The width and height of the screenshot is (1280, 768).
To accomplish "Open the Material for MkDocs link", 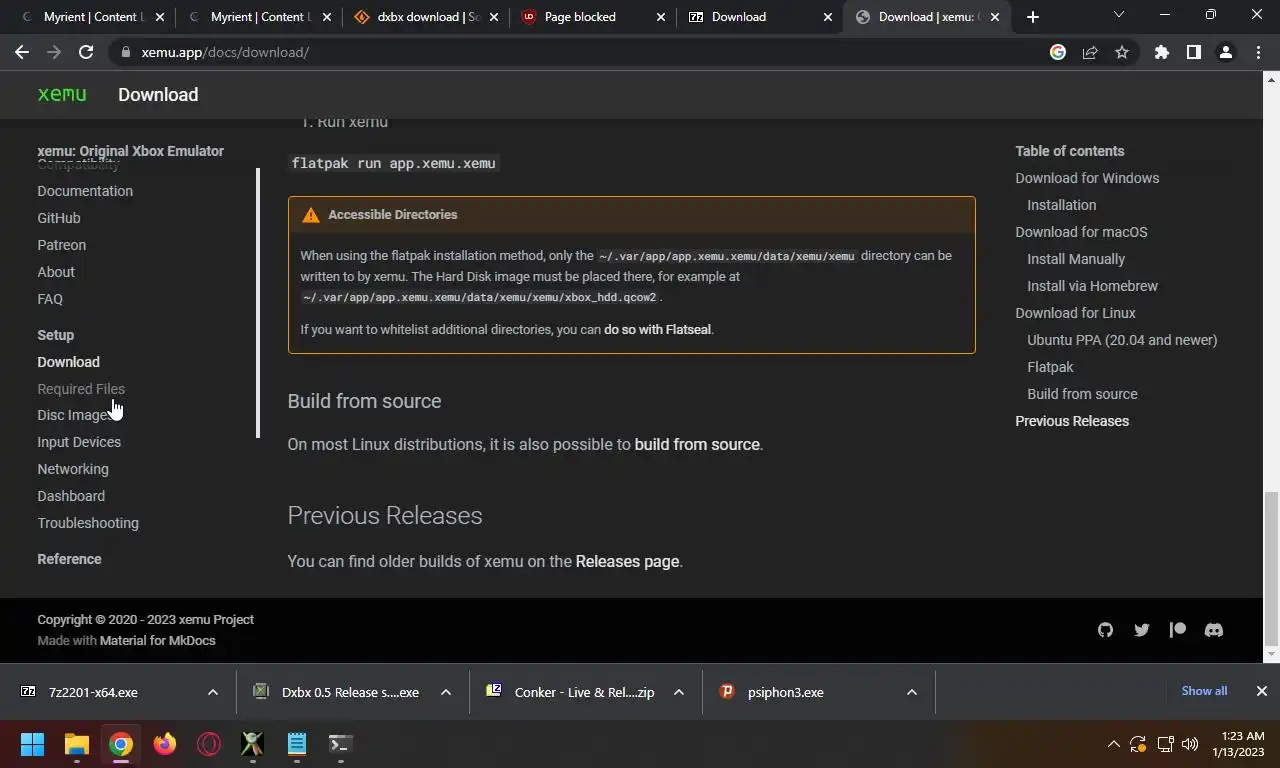I will click(x=158, y=640).
